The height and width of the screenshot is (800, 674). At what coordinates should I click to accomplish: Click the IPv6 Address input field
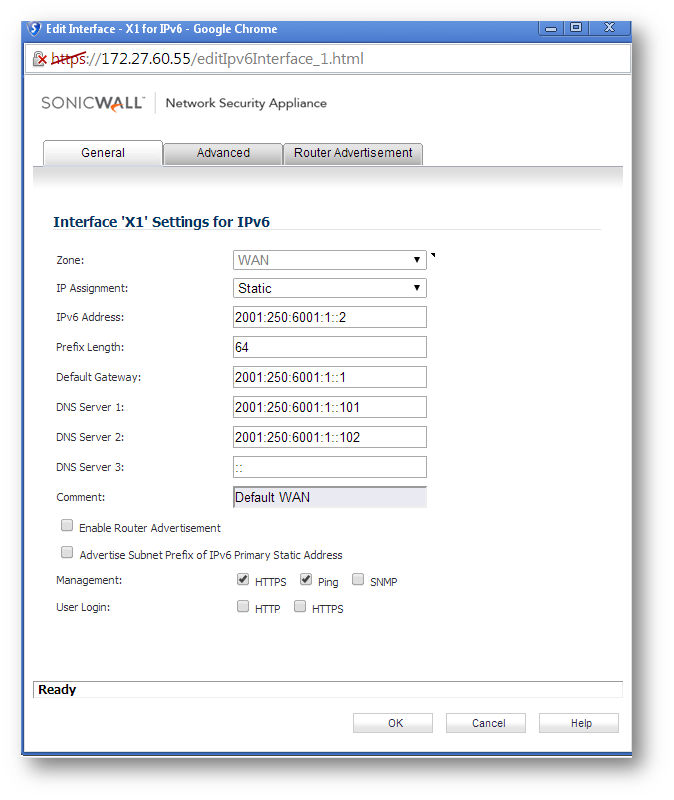click(x=330, y=317)
